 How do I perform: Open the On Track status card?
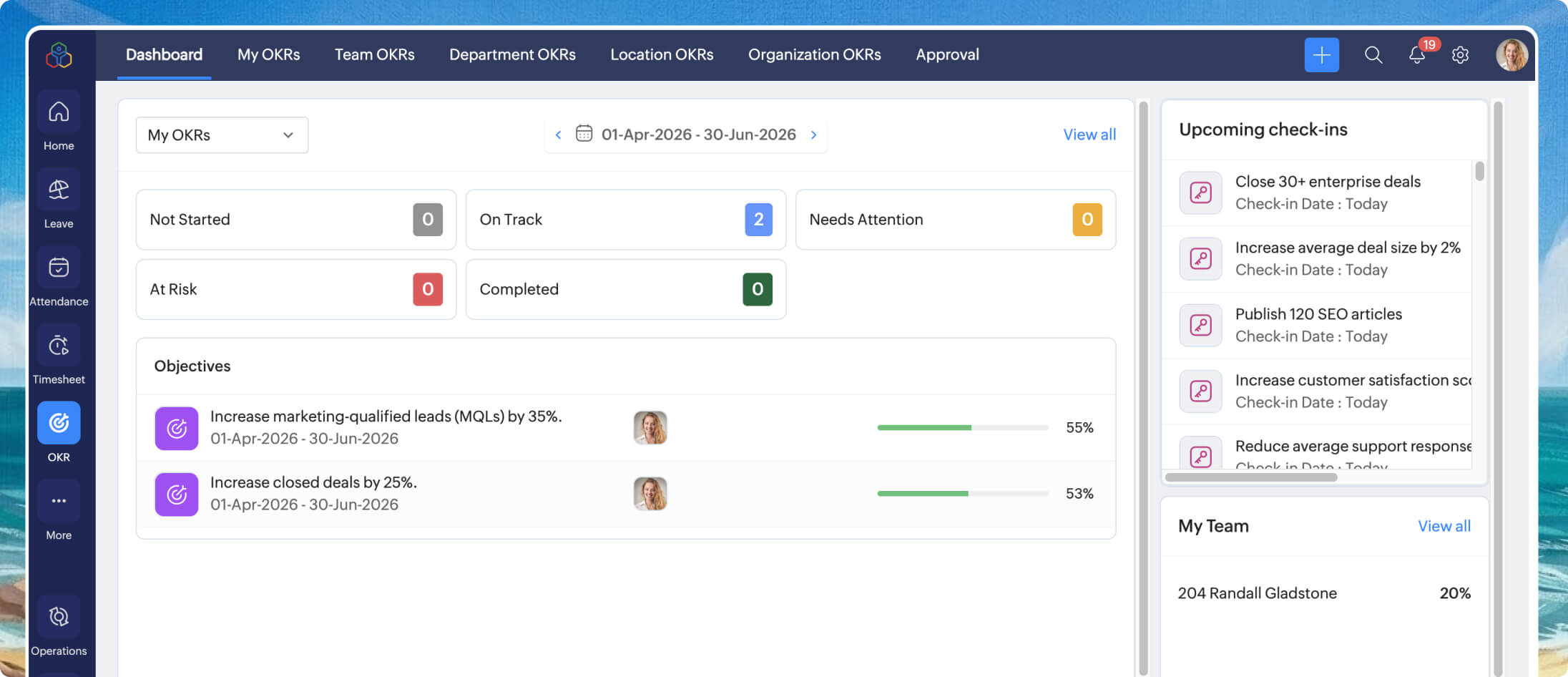(x=626, y=219)
